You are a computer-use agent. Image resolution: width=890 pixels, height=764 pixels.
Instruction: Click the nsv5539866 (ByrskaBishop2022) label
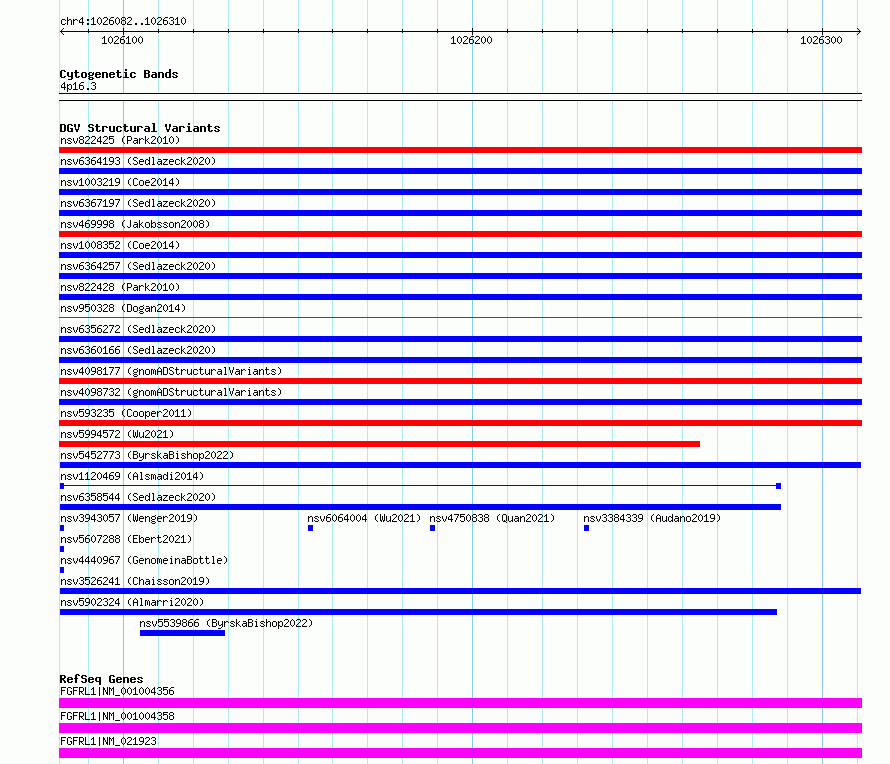(226, 623)
